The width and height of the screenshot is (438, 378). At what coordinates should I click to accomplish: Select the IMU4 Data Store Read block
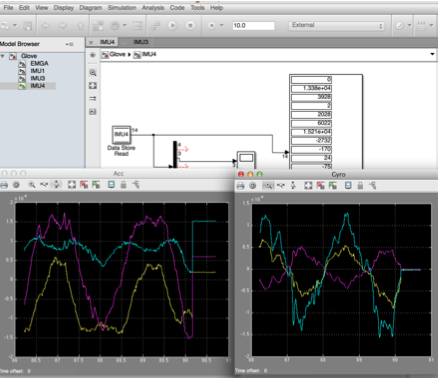(121, 135)
